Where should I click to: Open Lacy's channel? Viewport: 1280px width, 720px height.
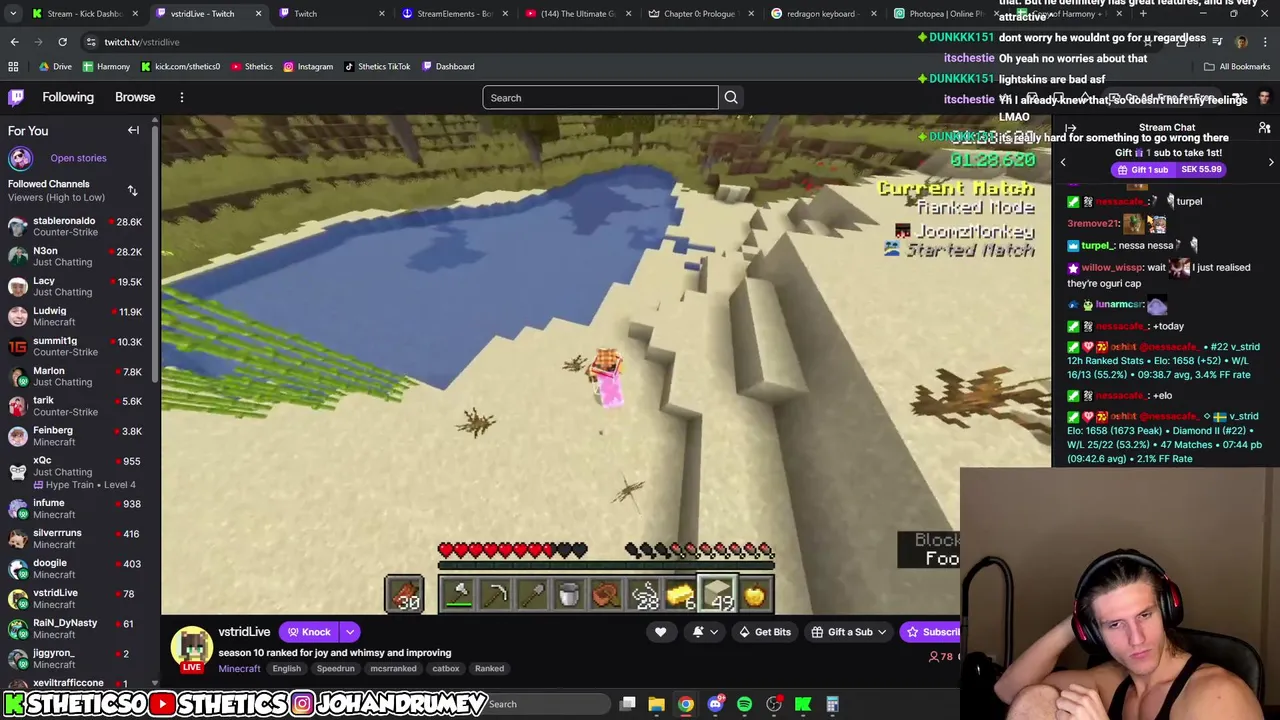pyautogui.click(x=76, y=286)
